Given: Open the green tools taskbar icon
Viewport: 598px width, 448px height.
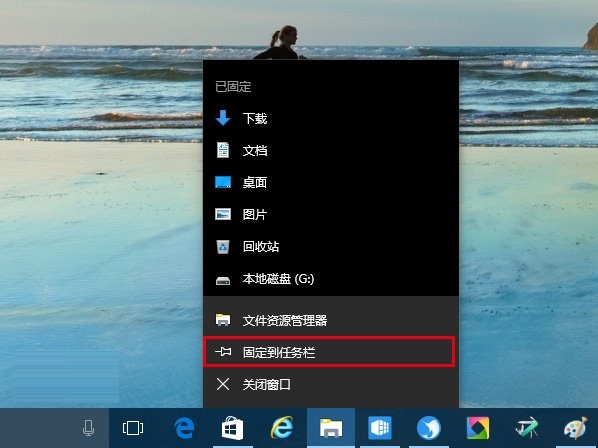Looking at the screenshot, I should 527,428.
